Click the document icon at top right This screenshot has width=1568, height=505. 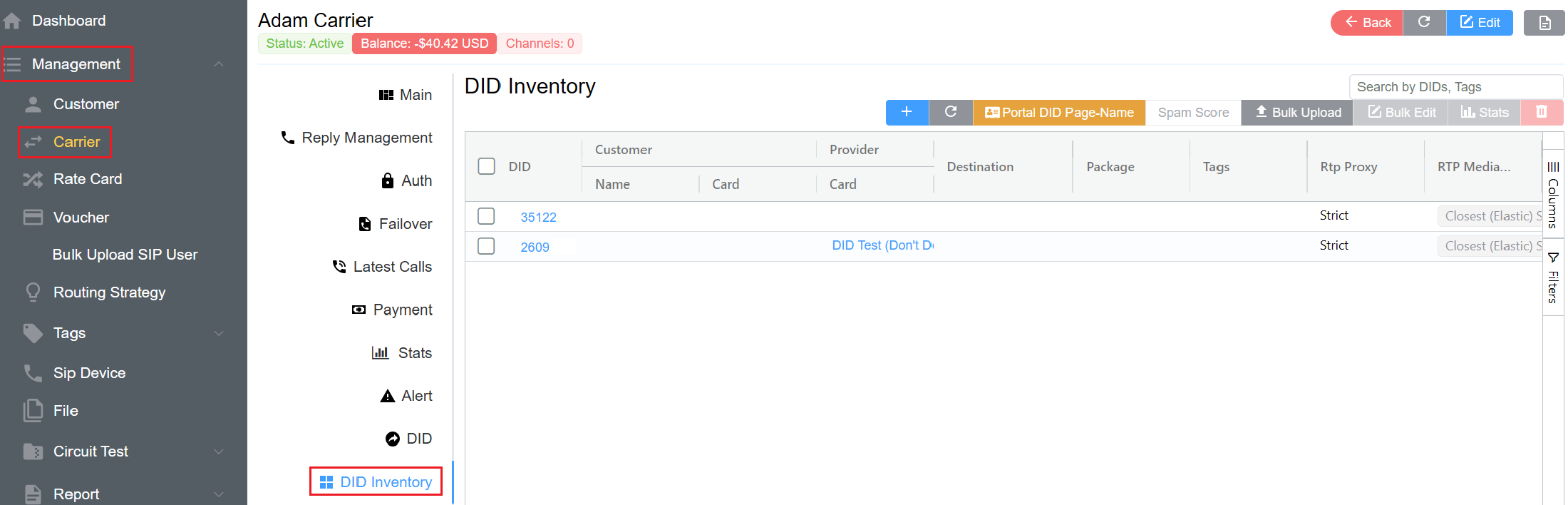1544,23
